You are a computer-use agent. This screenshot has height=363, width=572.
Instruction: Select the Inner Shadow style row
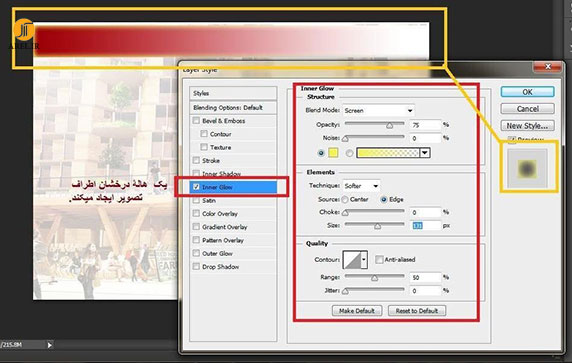click(x=233, y=174)
